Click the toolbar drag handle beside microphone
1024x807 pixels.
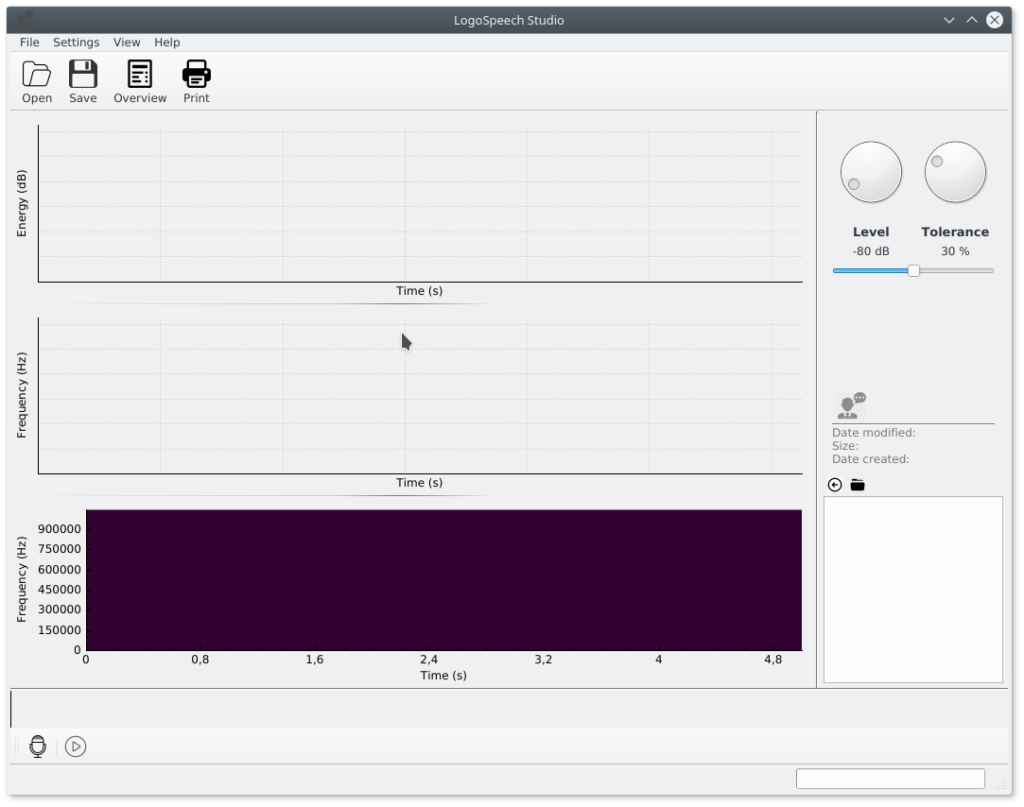tap(17, 746)
